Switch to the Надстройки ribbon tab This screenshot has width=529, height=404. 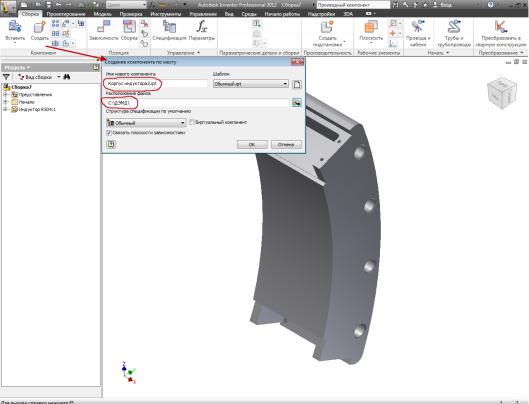pos(322,14)
